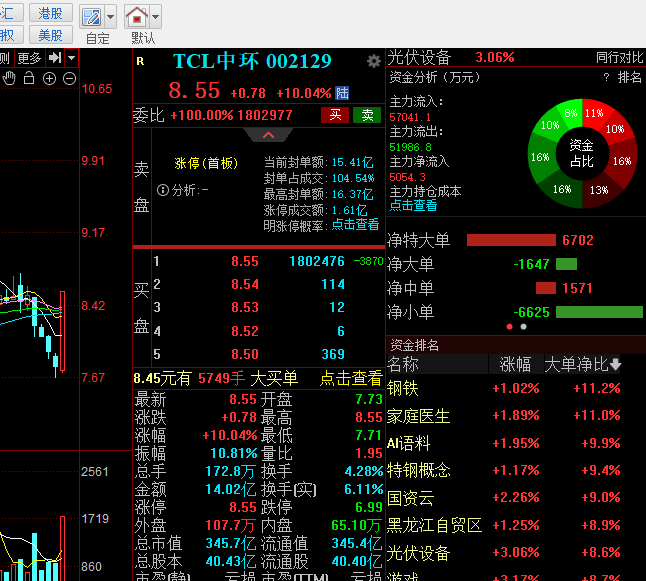646x581 pixels.
Task: Click the 默认 home layout icon
Action: (137, 17)
